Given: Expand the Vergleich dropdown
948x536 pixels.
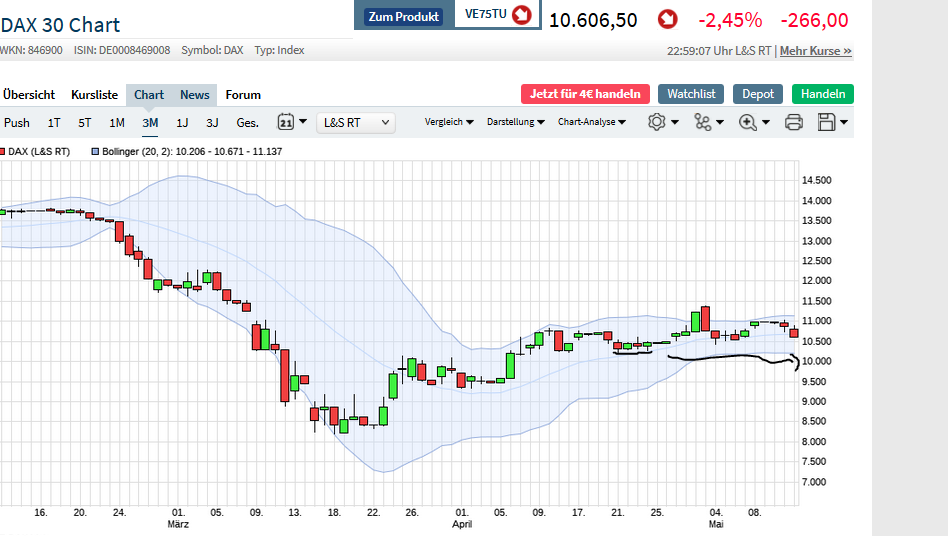Looking at the screenshot, I should 449,122.
